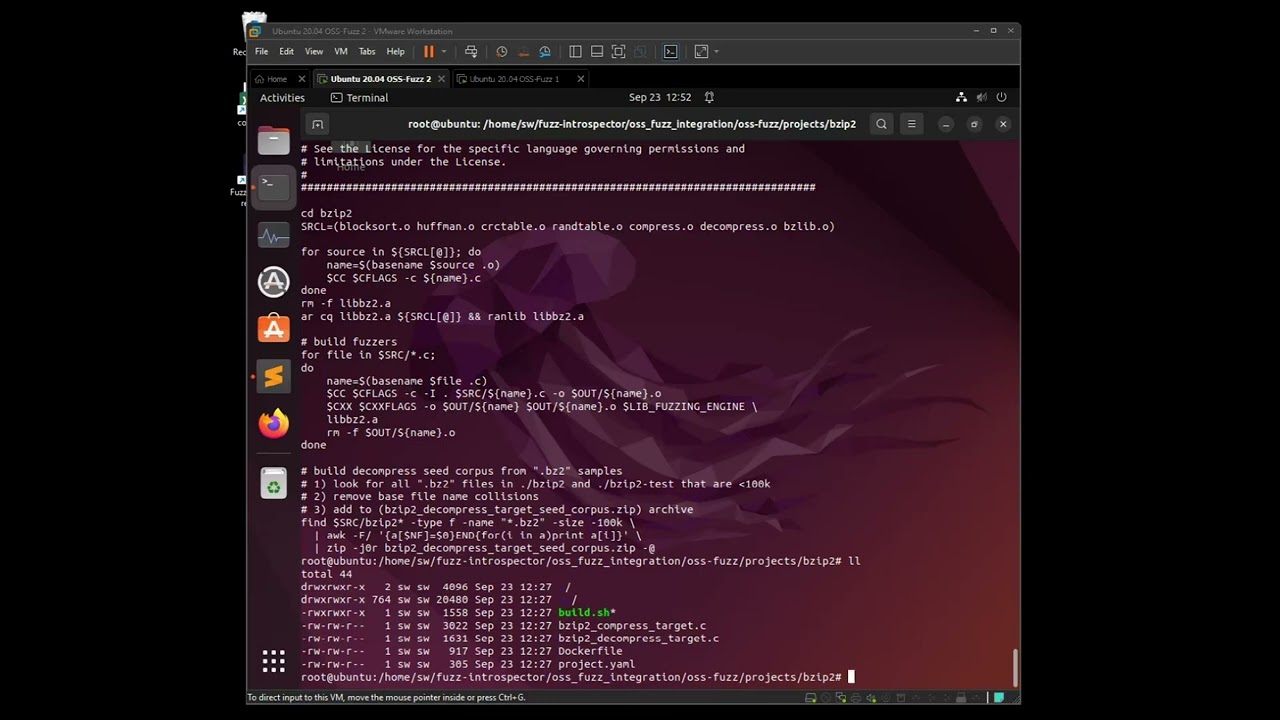Image resolution: width=1280 pixels, height=720 pixels.
Task: Open the VMware Help menu
Action: point(395,51)
